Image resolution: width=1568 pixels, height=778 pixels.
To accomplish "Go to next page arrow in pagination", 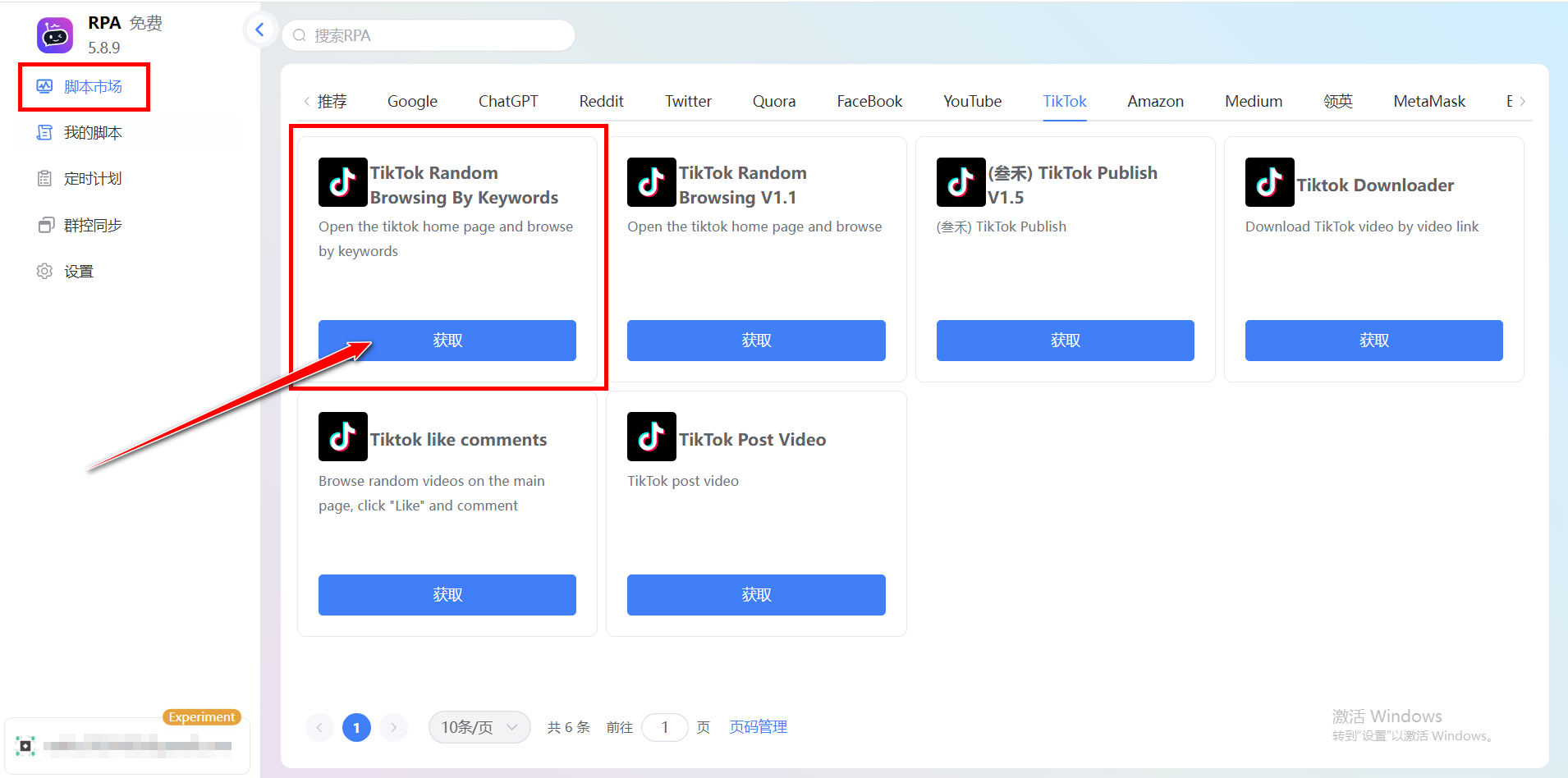I will tap(393, 727).
